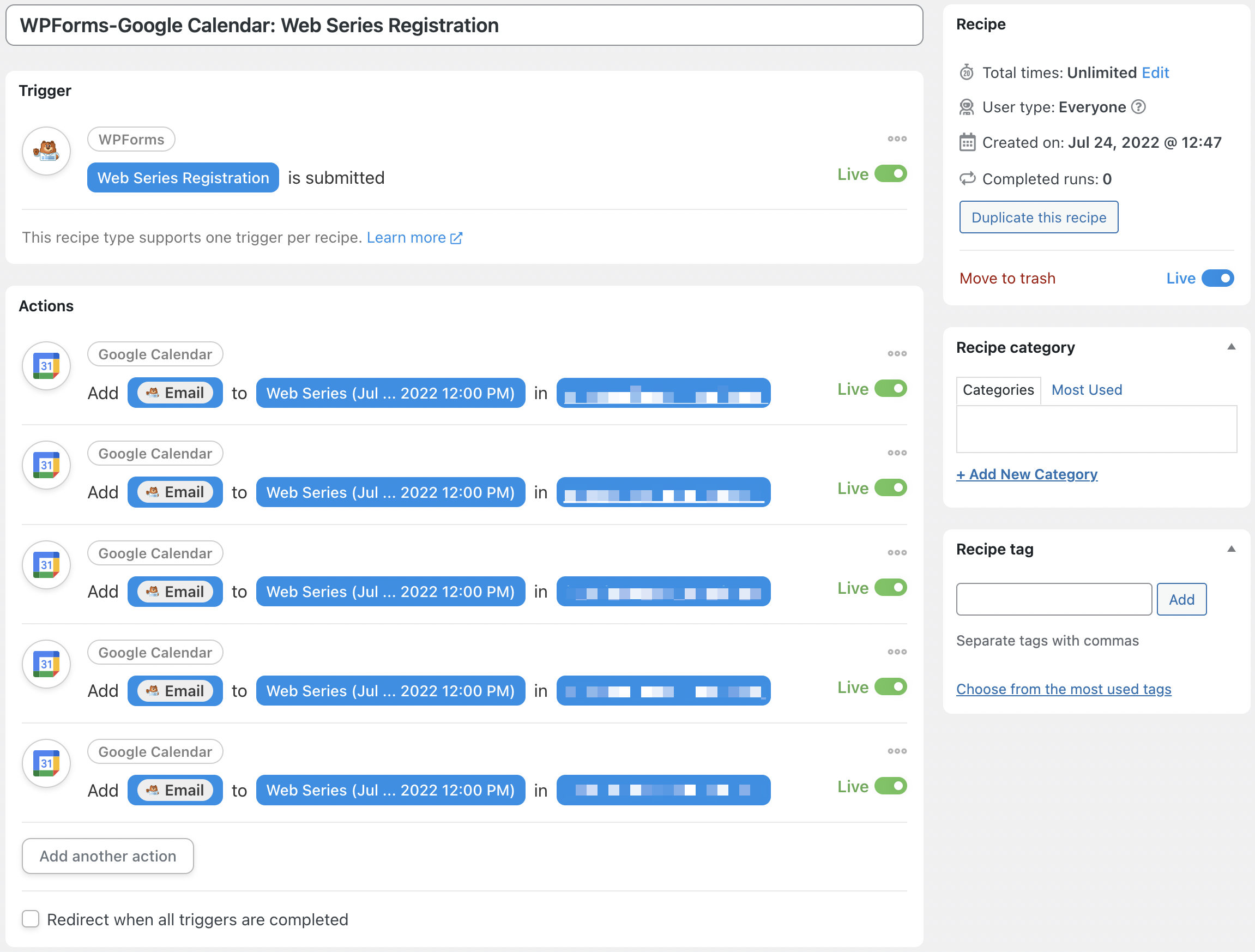Open second action's Web Series event field
This screenshot has height=952, width=1255.
click(390, 492)
